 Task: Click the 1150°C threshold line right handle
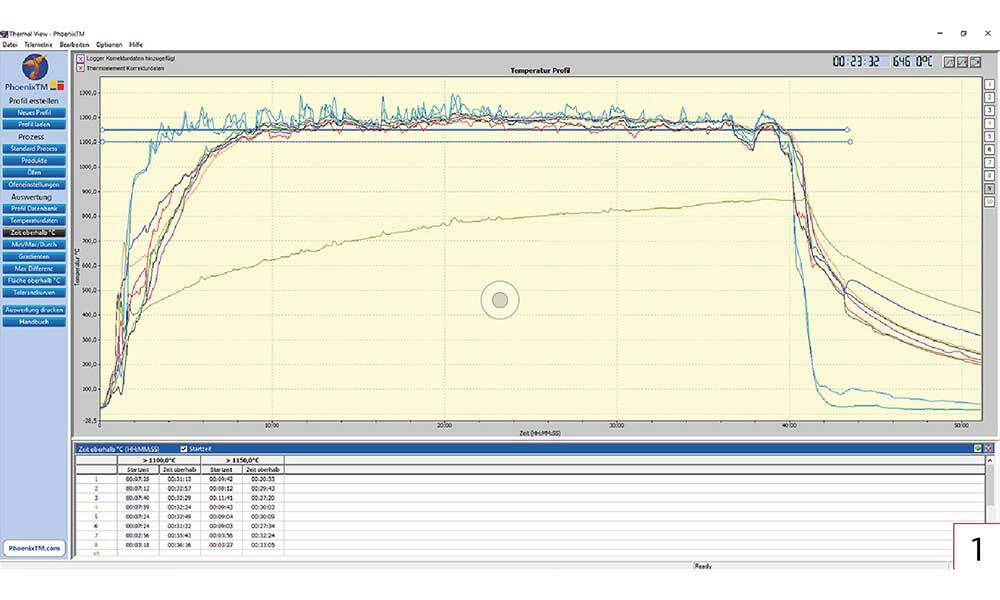click(x=848, y=130)
